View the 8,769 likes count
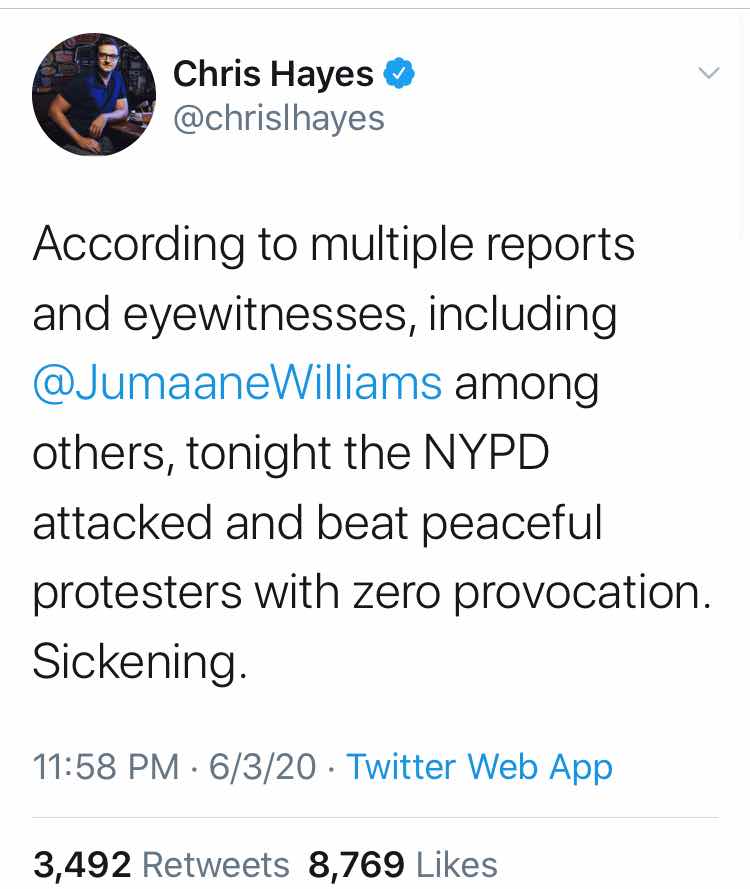 (357, 865)
